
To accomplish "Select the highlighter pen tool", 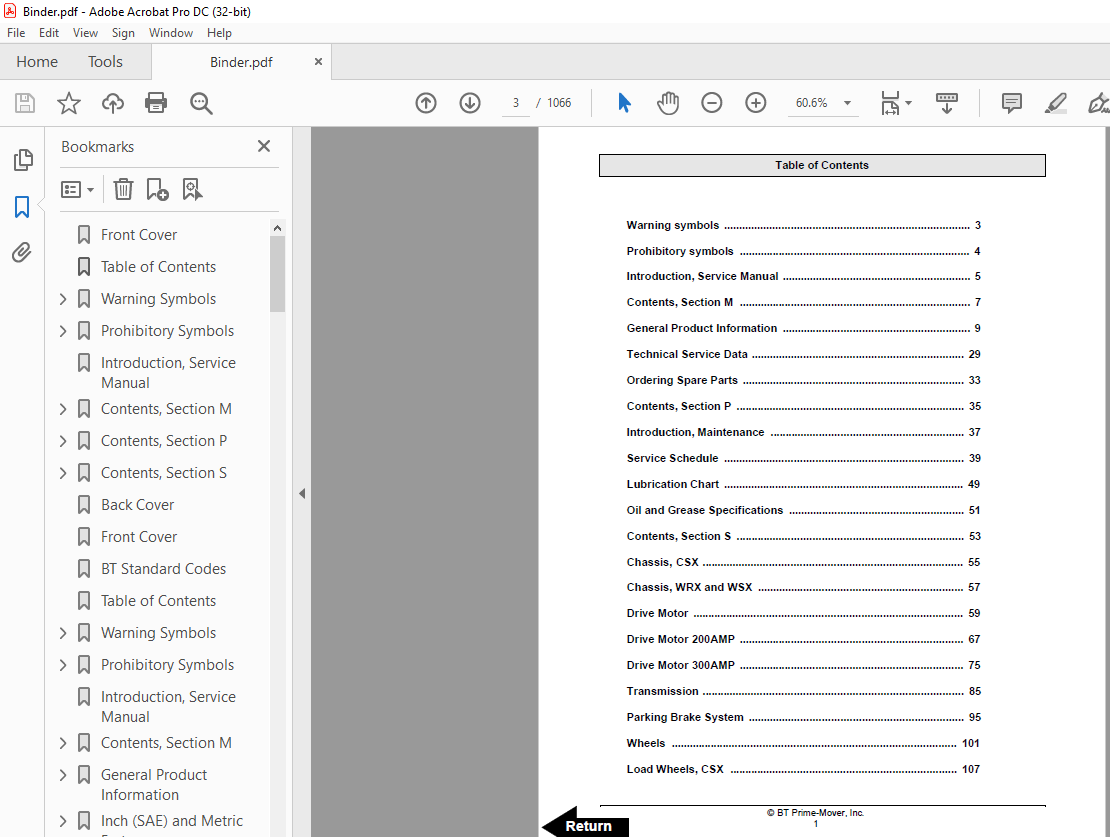I will pos(1055,103).
